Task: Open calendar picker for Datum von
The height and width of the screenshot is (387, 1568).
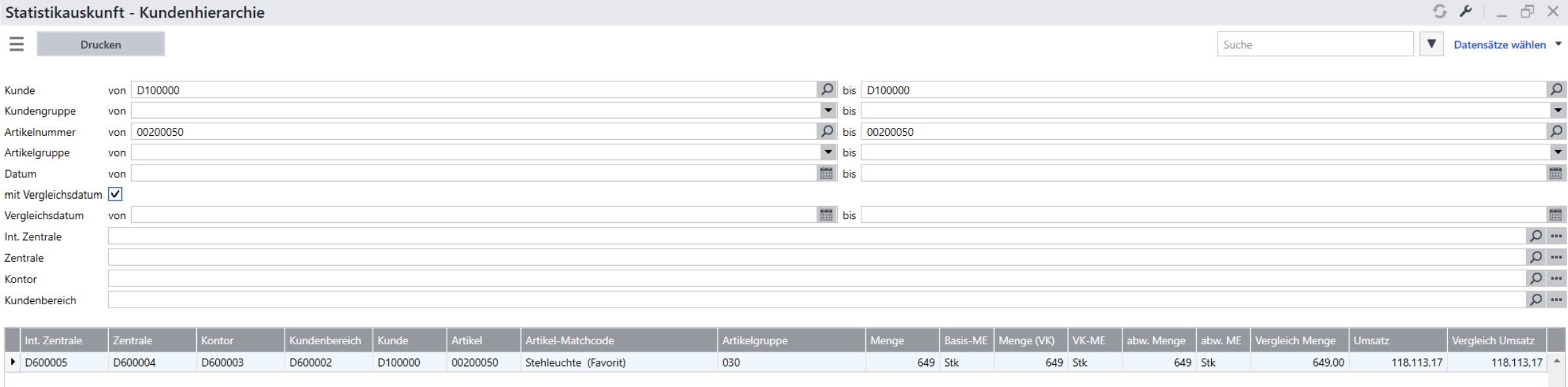Action: (826, 174)
